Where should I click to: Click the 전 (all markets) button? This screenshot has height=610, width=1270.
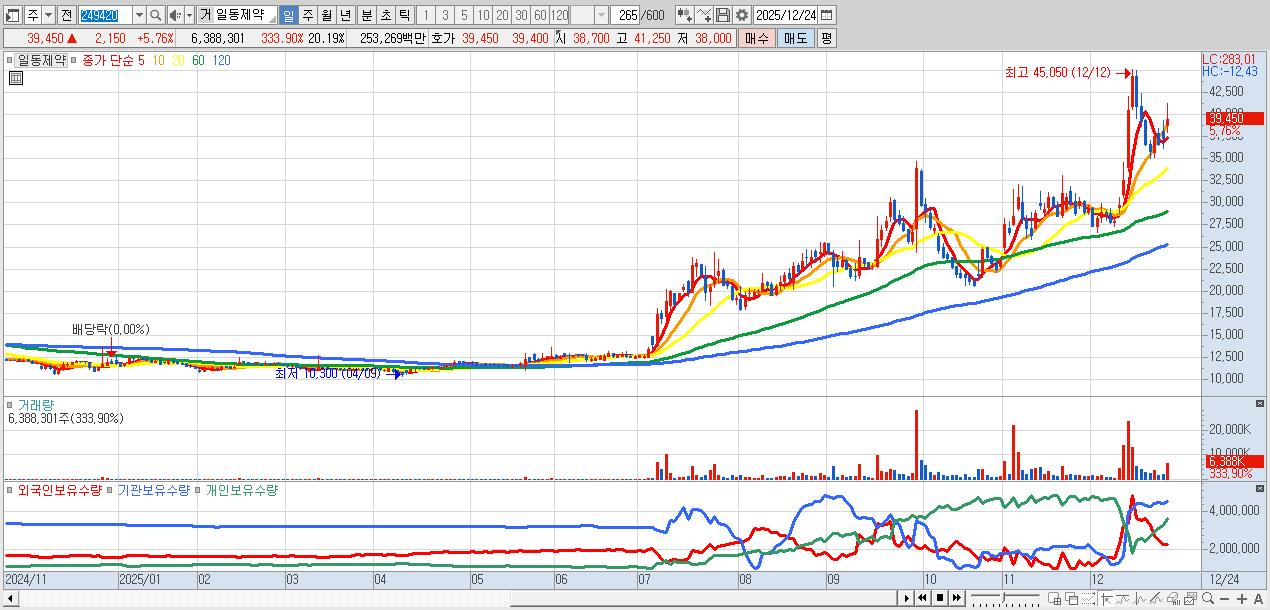click(x=66, y=15)
